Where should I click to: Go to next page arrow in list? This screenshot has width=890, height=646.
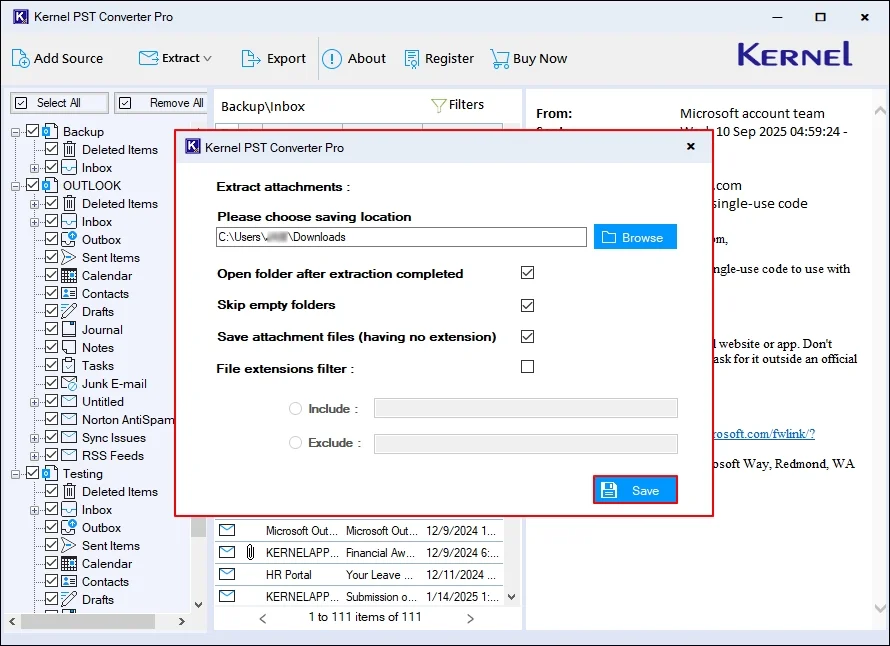point(472,618)
